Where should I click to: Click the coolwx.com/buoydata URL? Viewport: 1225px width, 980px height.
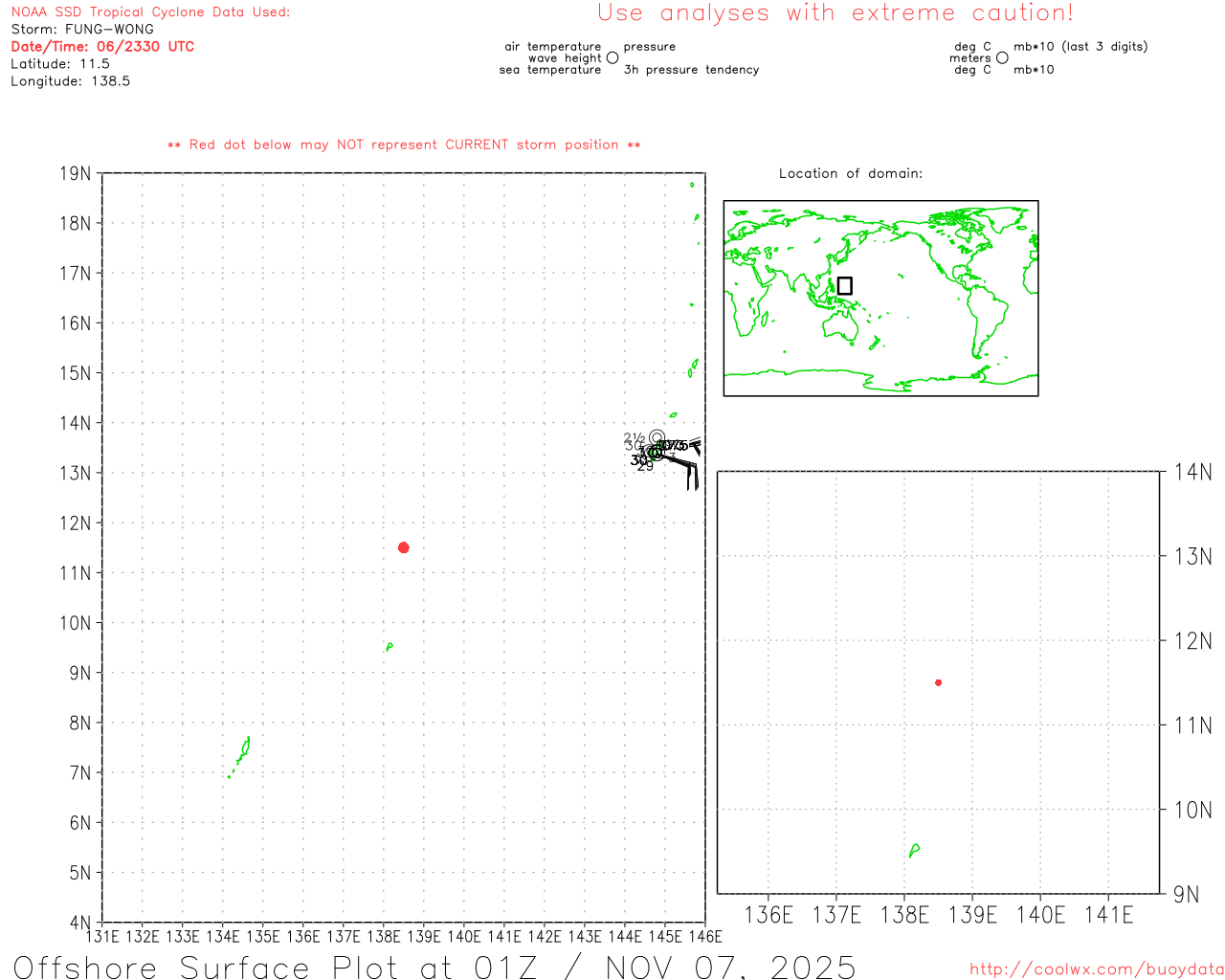coord(1097,969)
